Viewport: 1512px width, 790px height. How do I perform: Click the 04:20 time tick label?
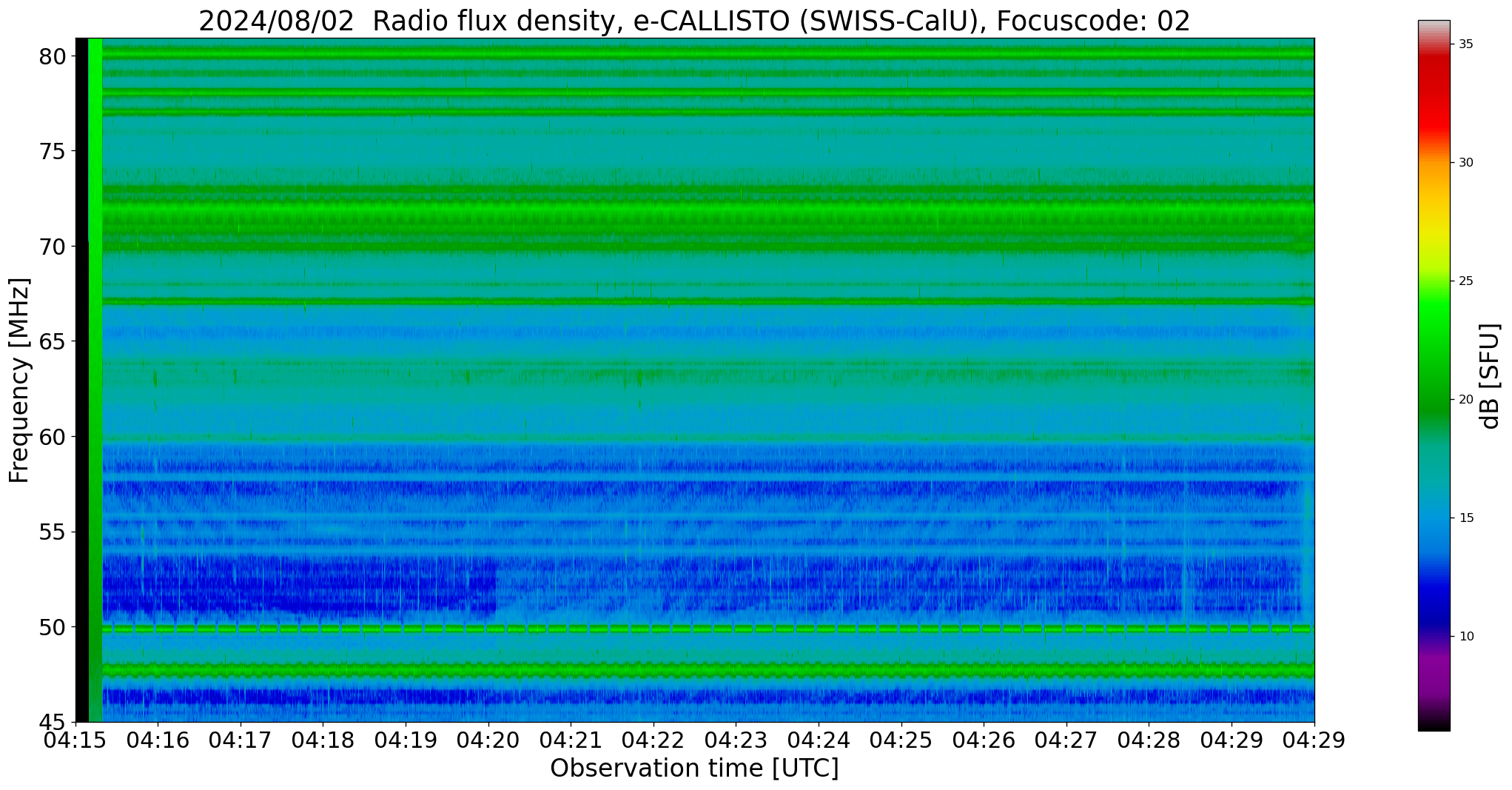coord(488,740)
